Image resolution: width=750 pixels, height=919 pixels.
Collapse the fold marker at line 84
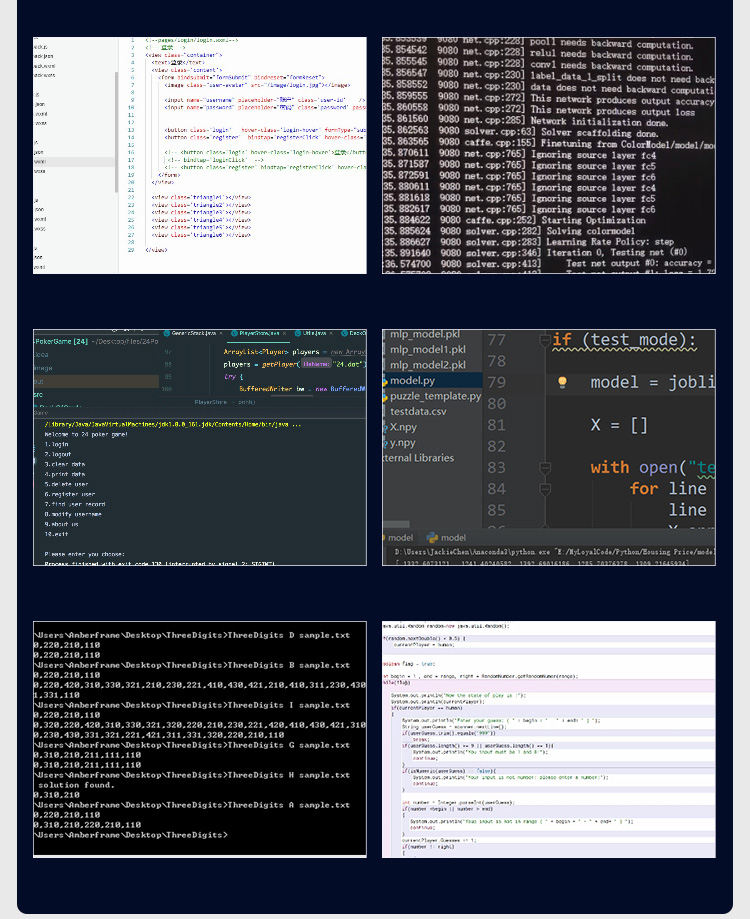(545, 488)
